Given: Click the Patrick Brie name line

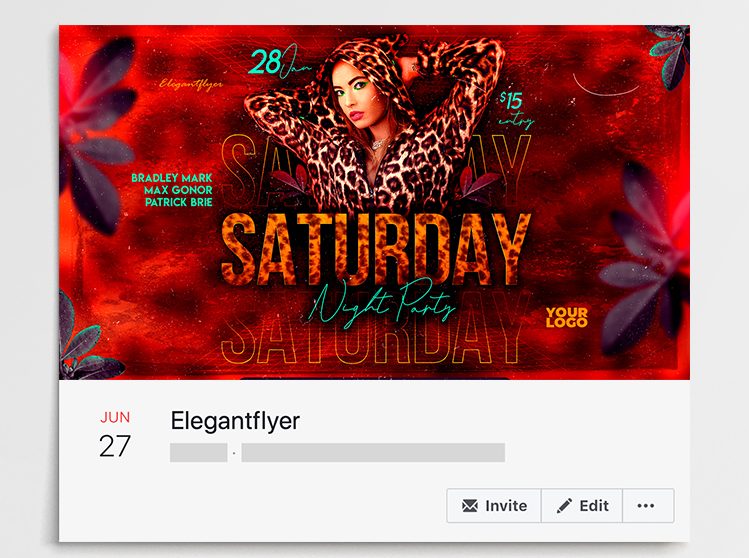Looking at the screenshot, I should [x=179, y=203].
